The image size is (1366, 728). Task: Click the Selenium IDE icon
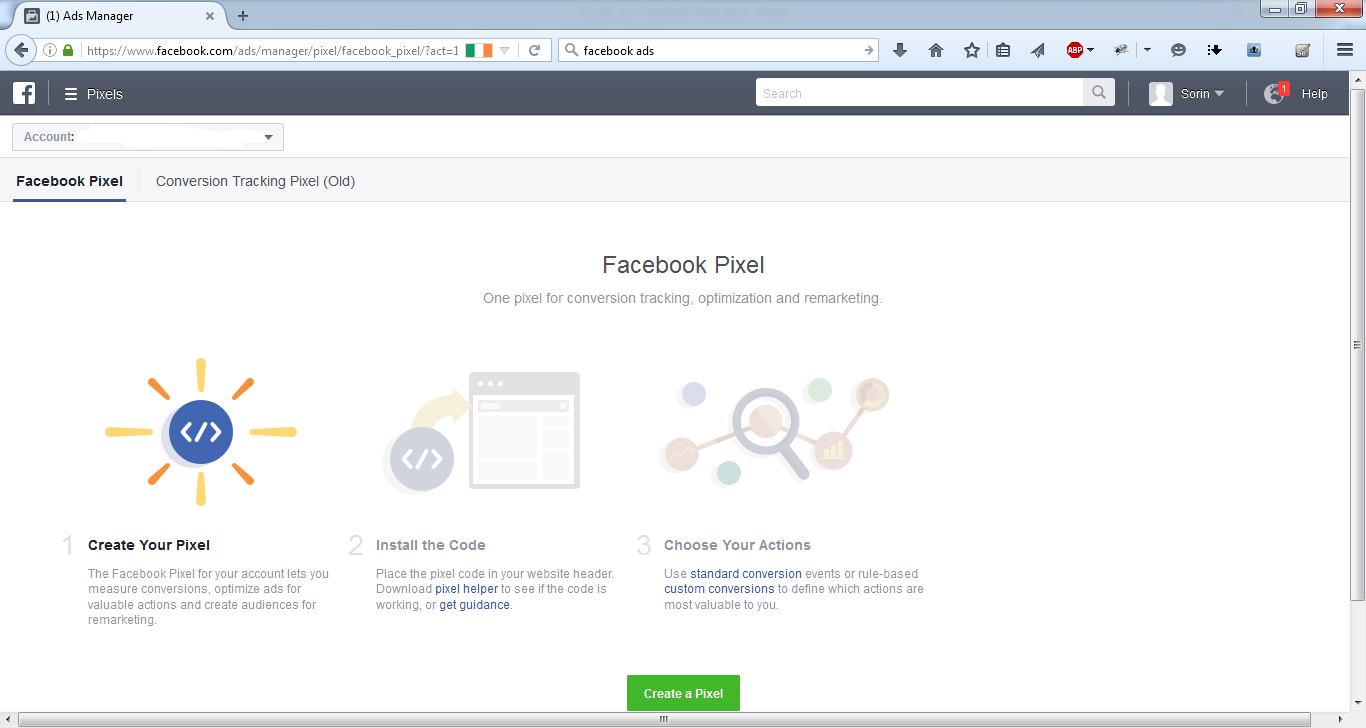coord(1302,50)
